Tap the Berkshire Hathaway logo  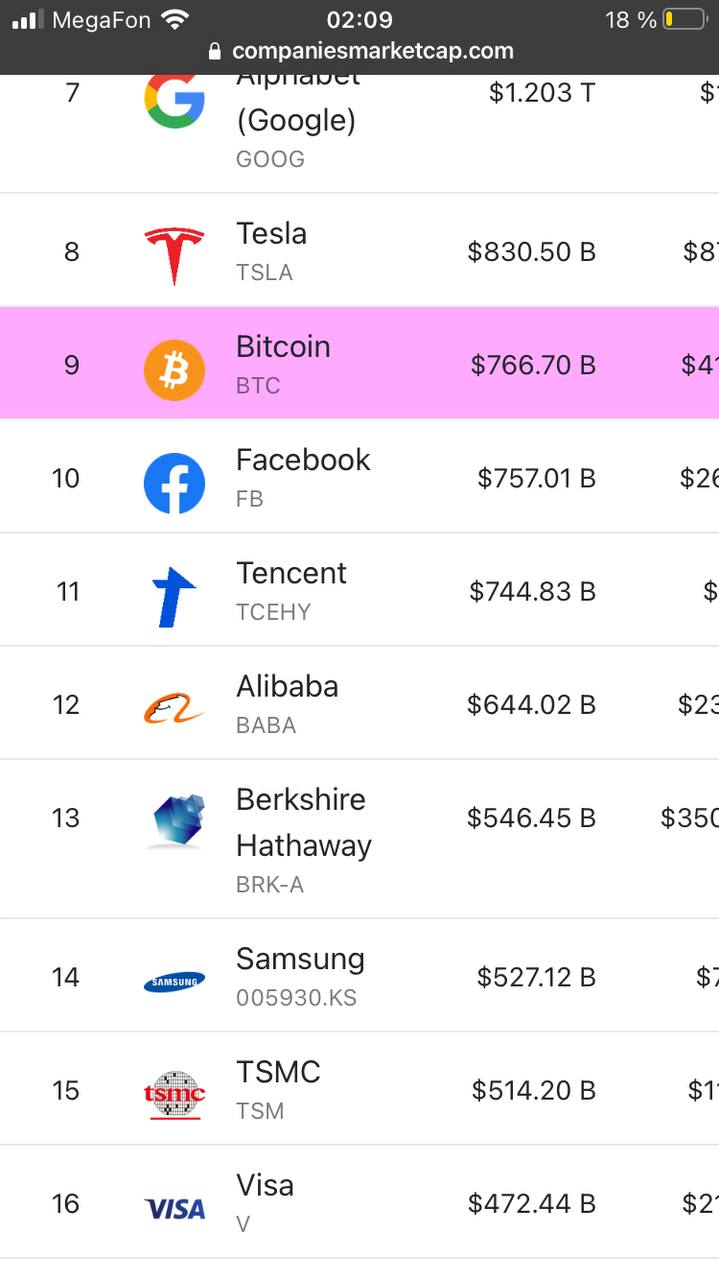178,822
